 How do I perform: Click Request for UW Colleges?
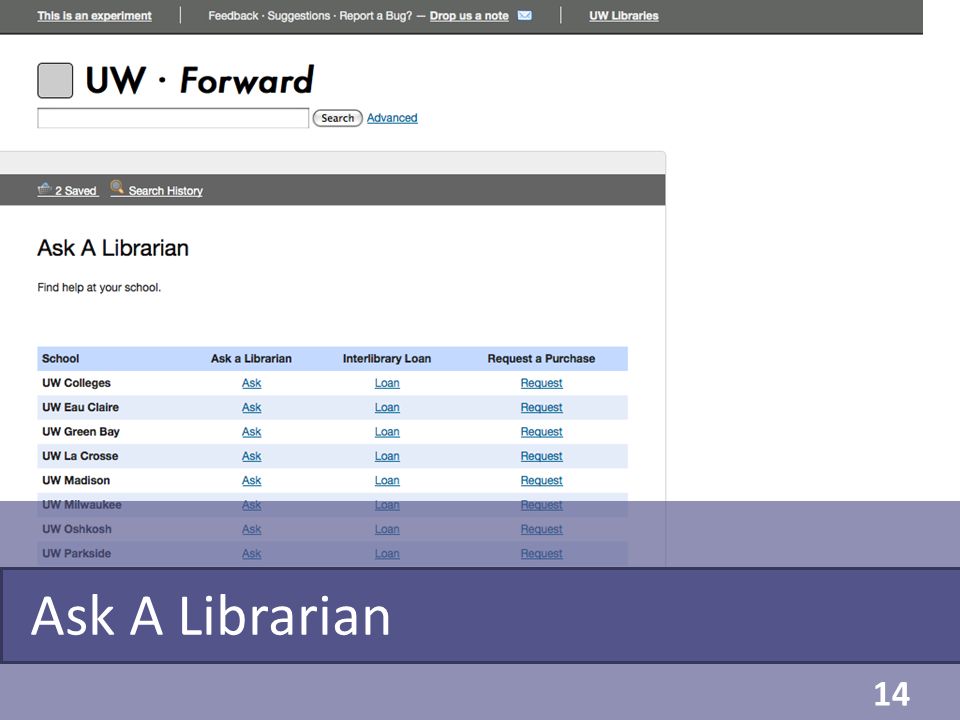(x=541, y=383)
